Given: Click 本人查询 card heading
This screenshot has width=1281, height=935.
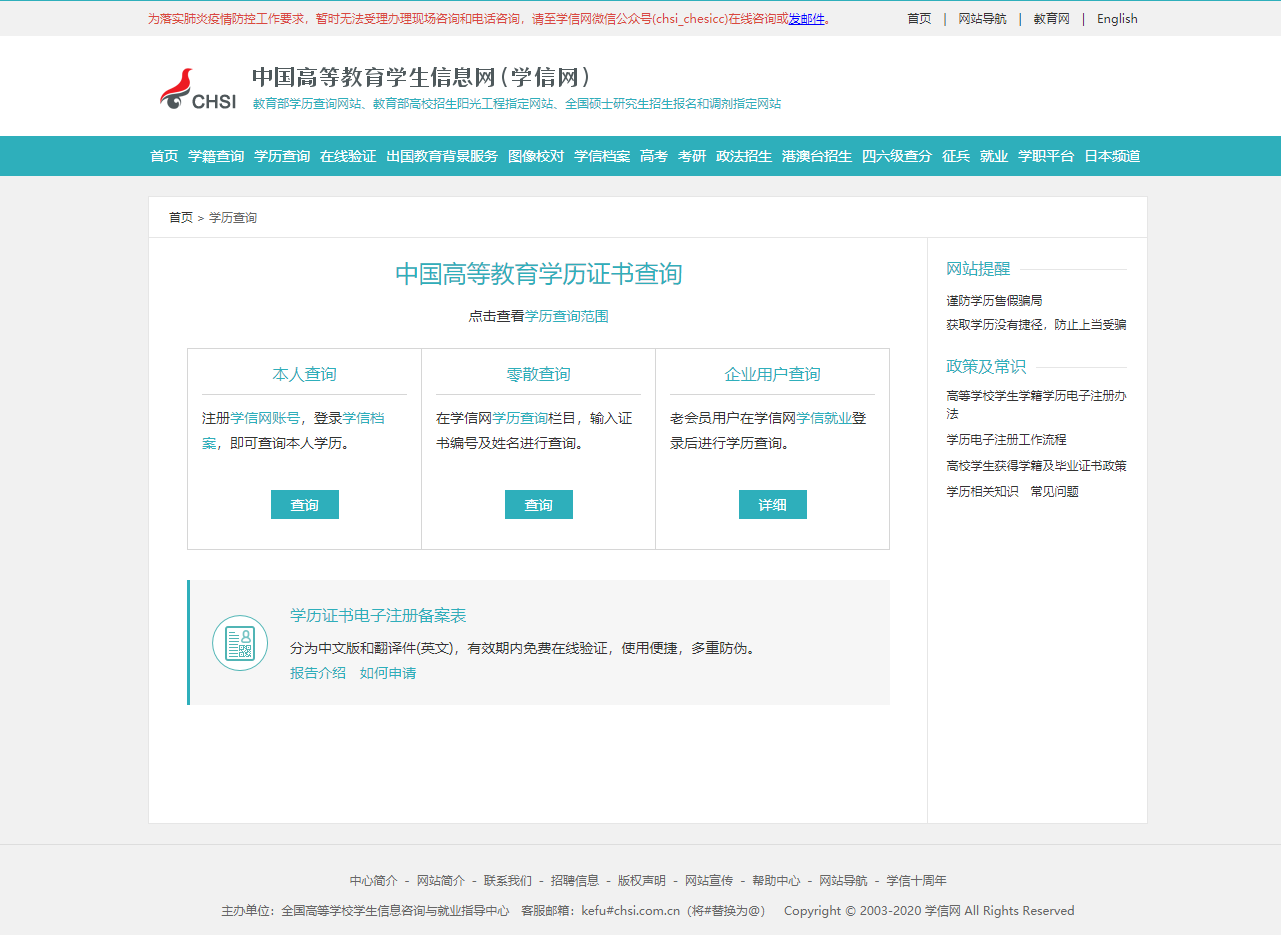Looking at the screenshot, I should coord(305,374).
